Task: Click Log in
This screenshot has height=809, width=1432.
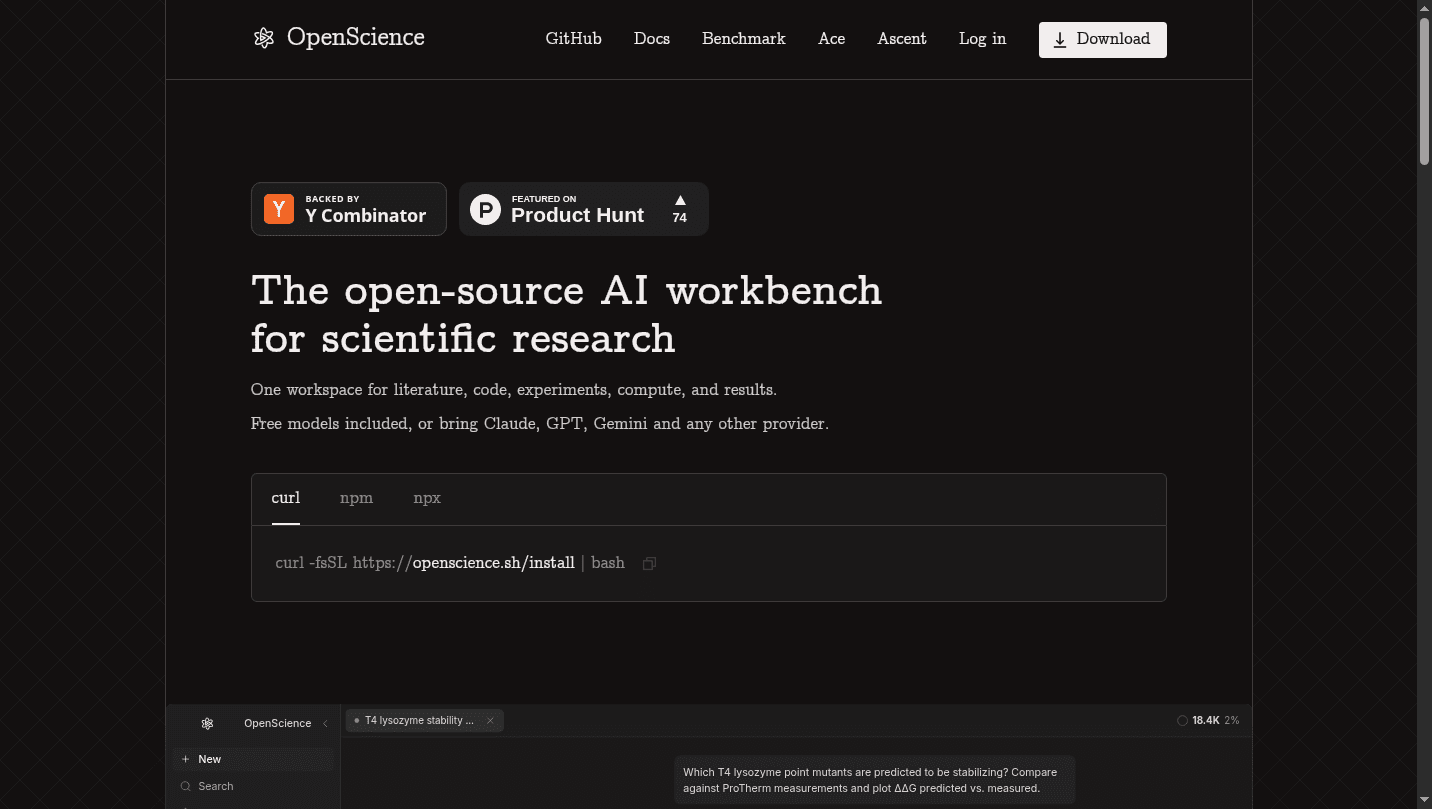Action: [x=982, y=39]
